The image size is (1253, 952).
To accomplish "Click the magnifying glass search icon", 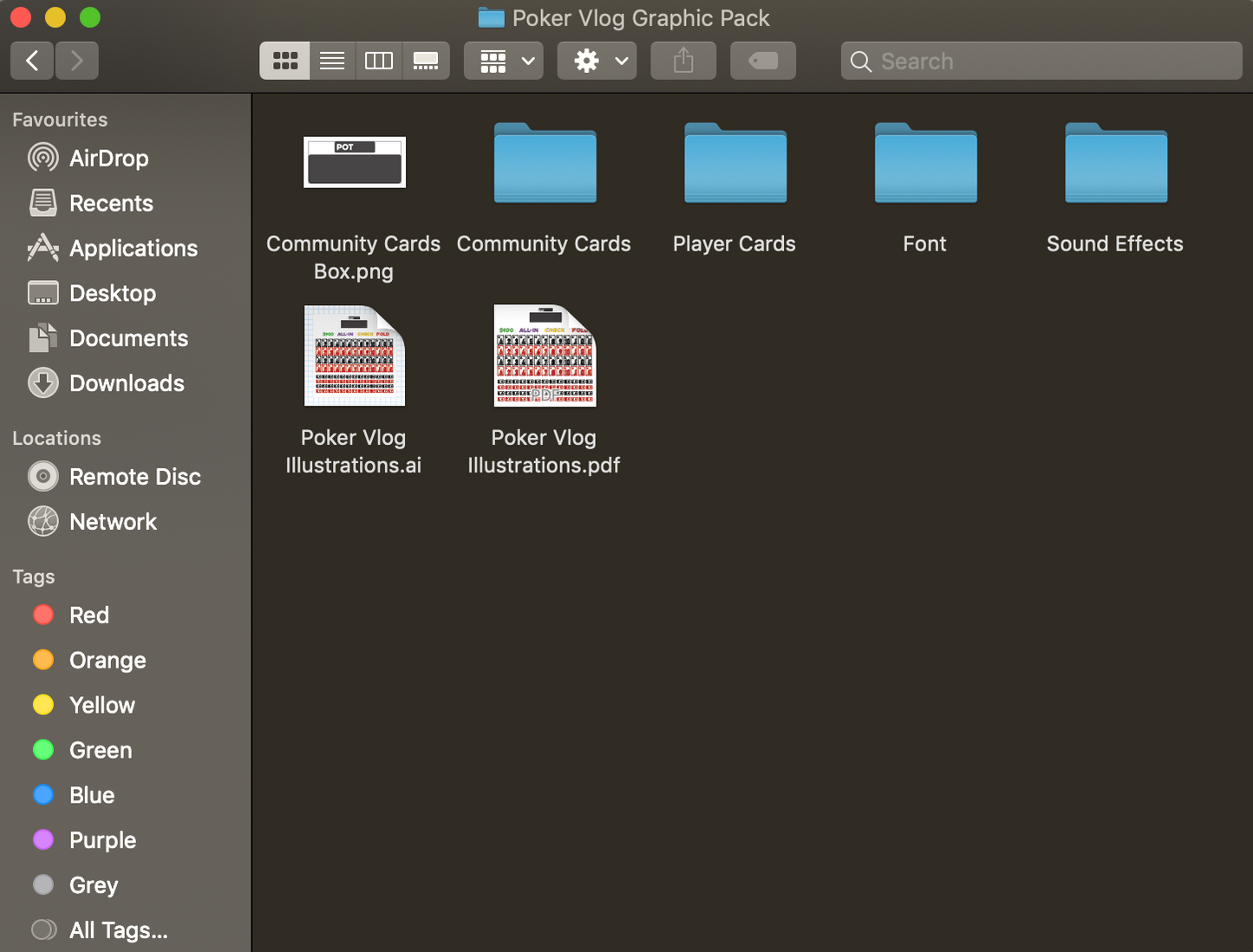I will [861, 62].
